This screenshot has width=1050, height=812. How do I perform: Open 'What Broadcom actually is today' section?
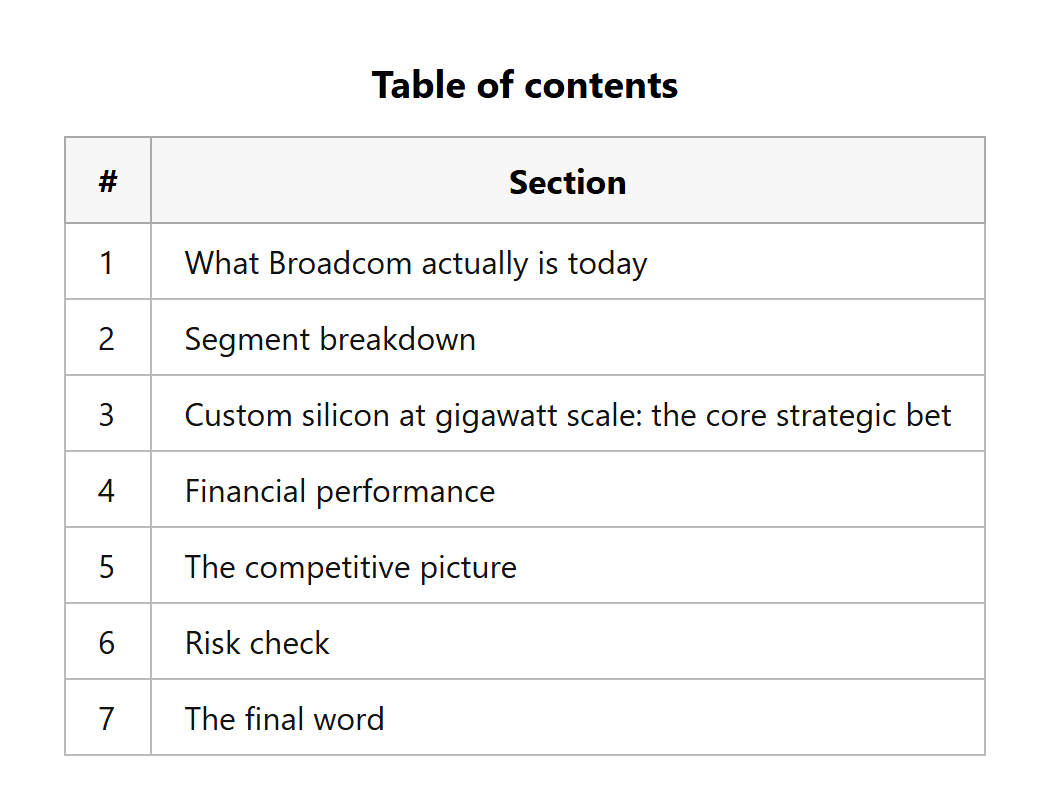(416, 263)
